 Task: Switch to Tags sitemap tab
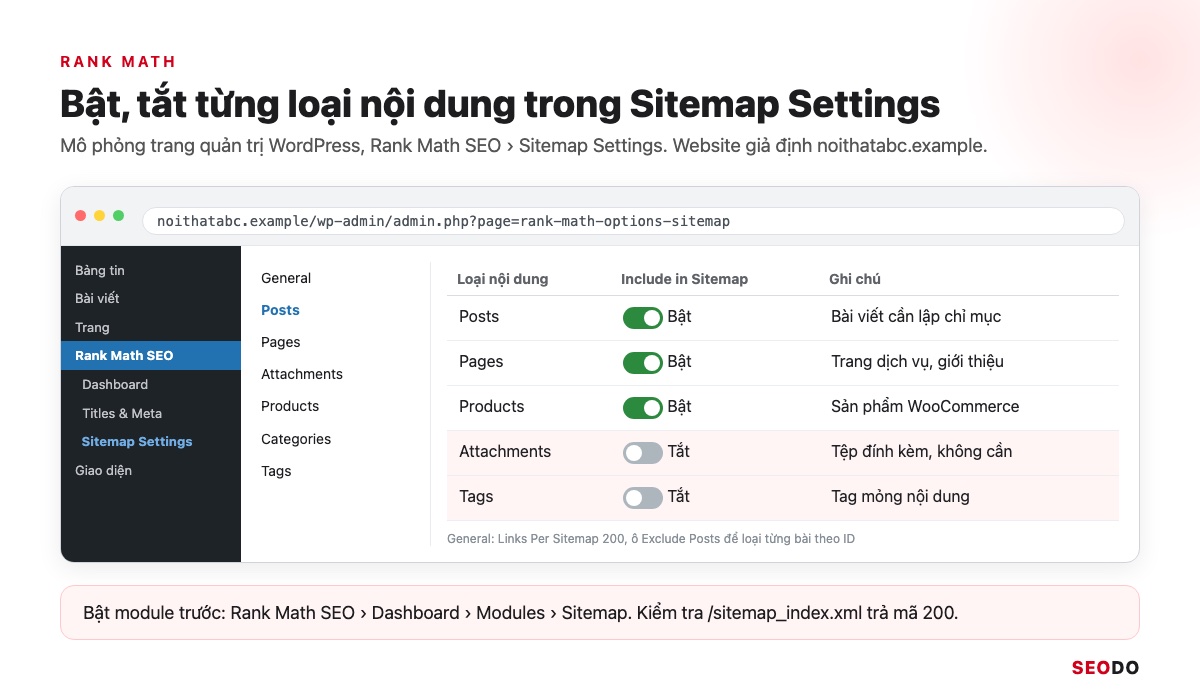[276, 471]
